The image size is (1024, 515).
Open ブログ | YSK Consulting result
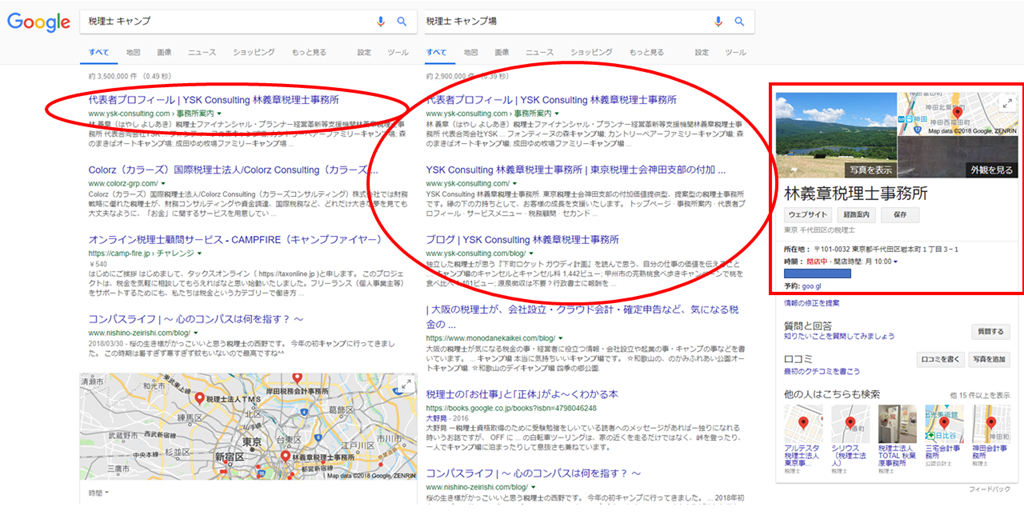522,240
